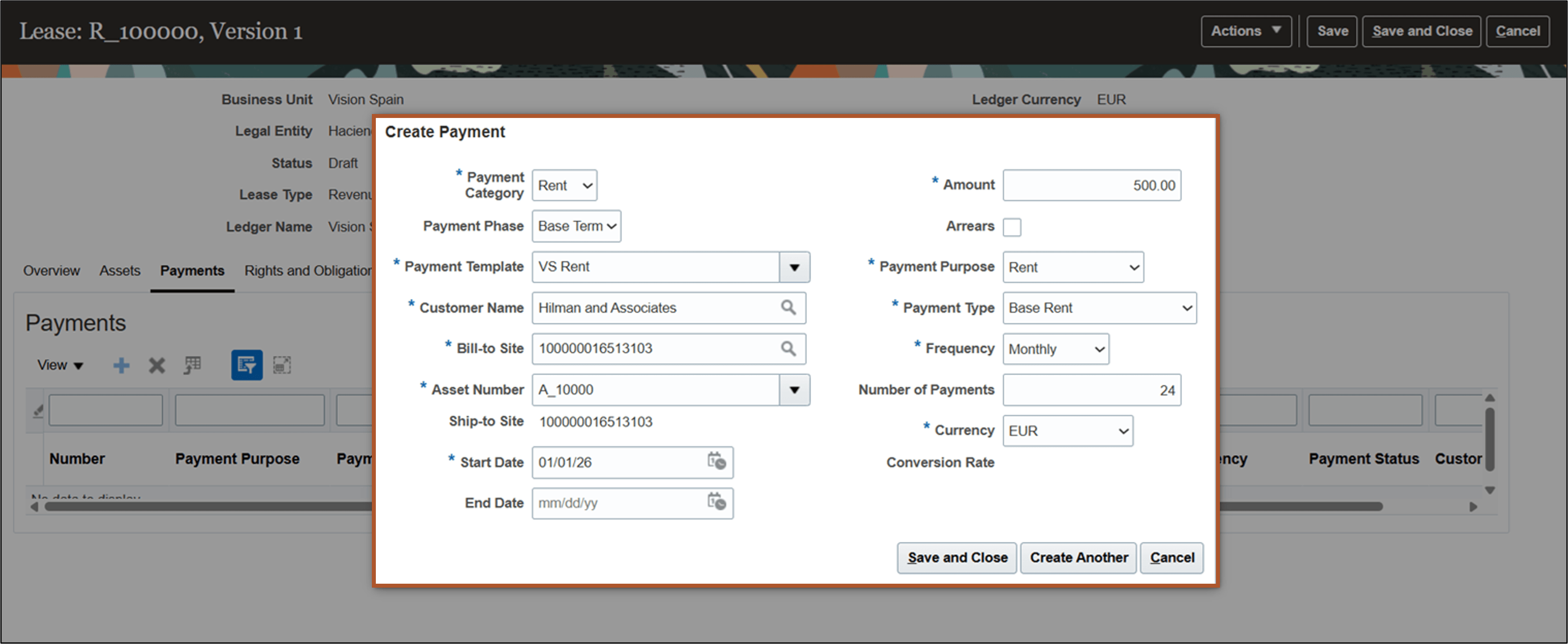The width and height of the screenshot is (1568, 644).
Task: Toggle the Query By Example filter
Action: 246,365
